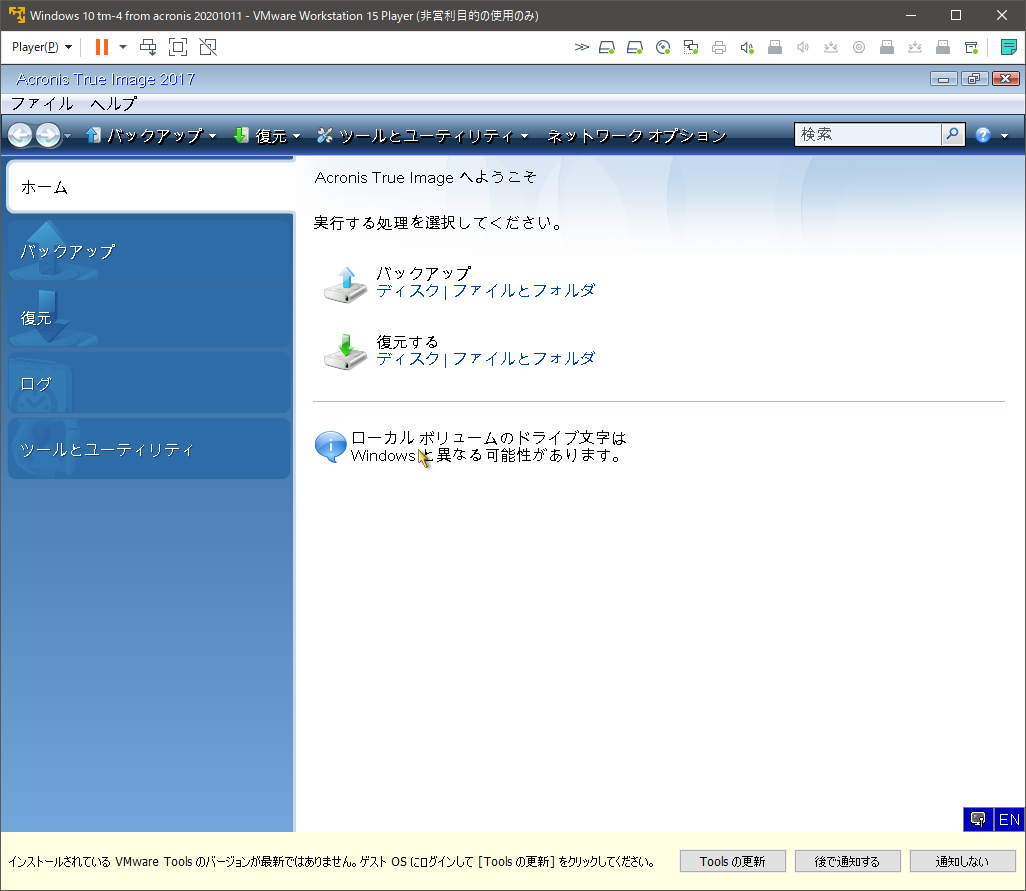Click the Send Ctrl+Alt+Del icon in the VMware toolbar
This screenshot has width=1026, height=891.
click(x=149, y=47)
